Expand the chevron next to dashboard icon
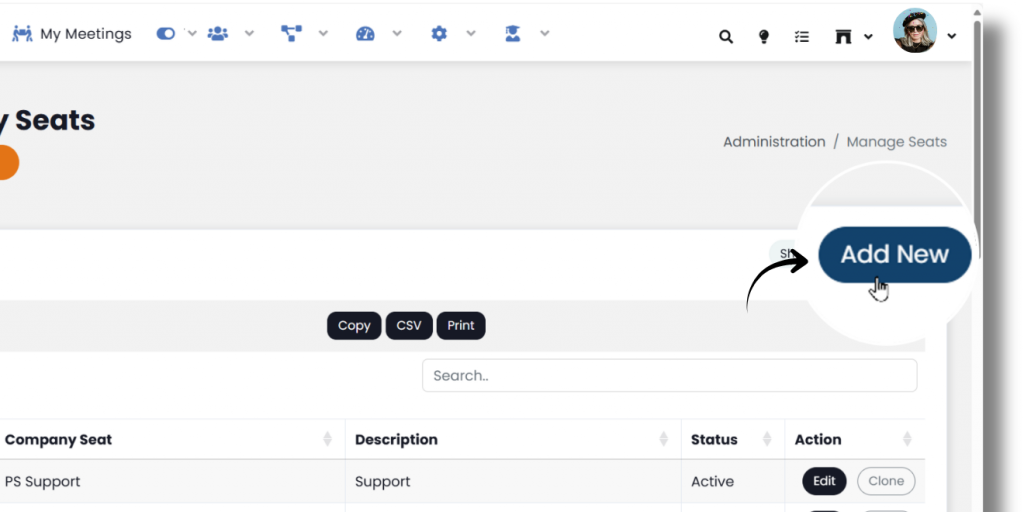The image size is (1024, 512). click(x=397, y=34)
